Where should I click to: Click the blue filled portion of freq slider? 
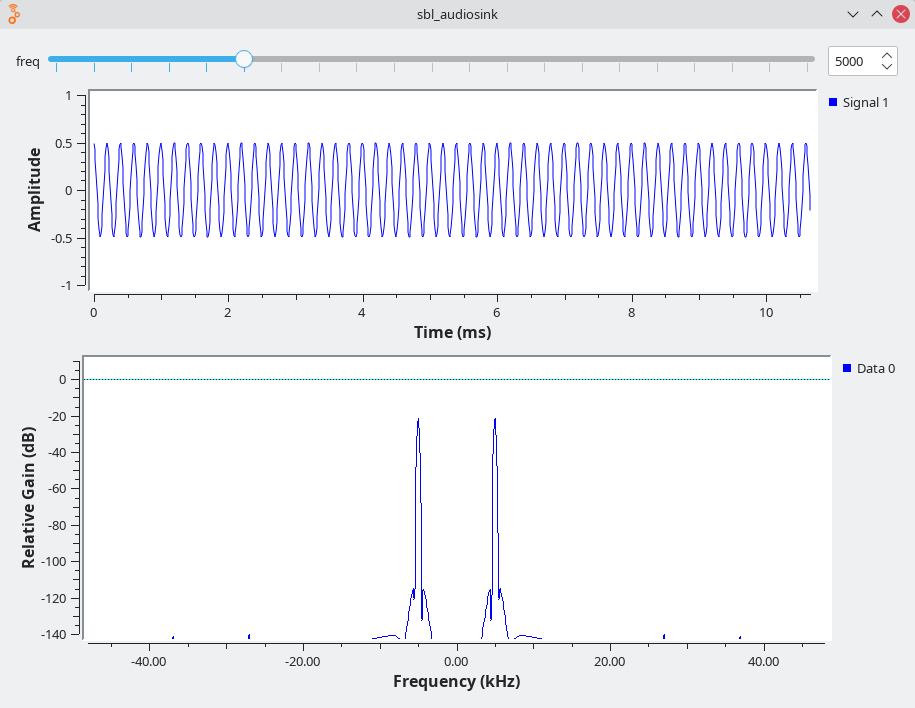[x=140, y=59]
